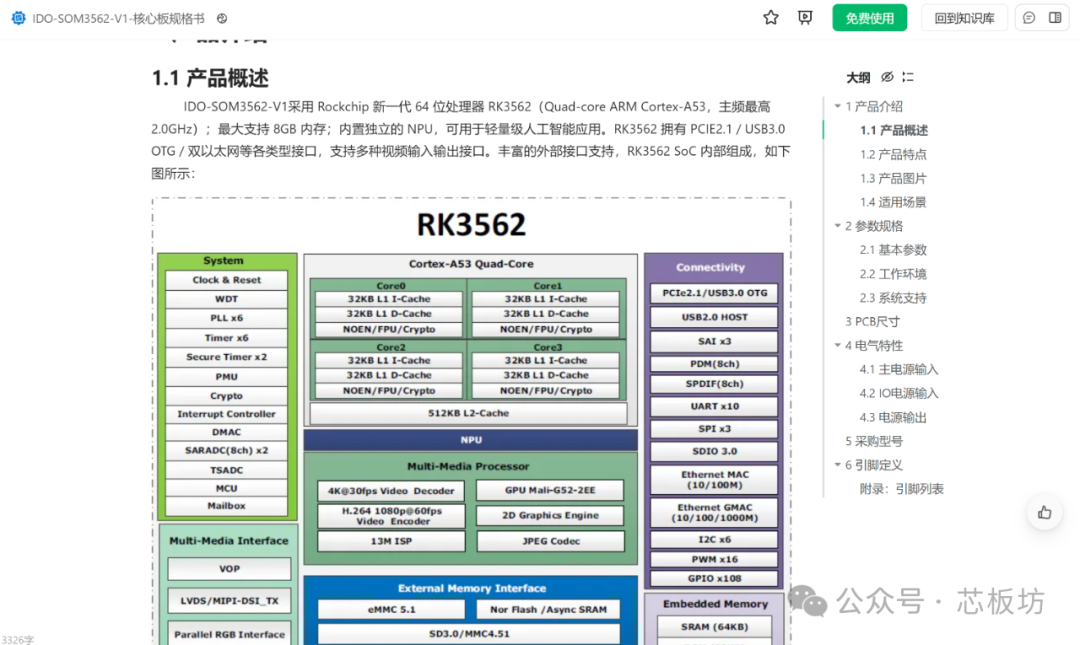Click the thumbs-up like button

pos(1044,513)
